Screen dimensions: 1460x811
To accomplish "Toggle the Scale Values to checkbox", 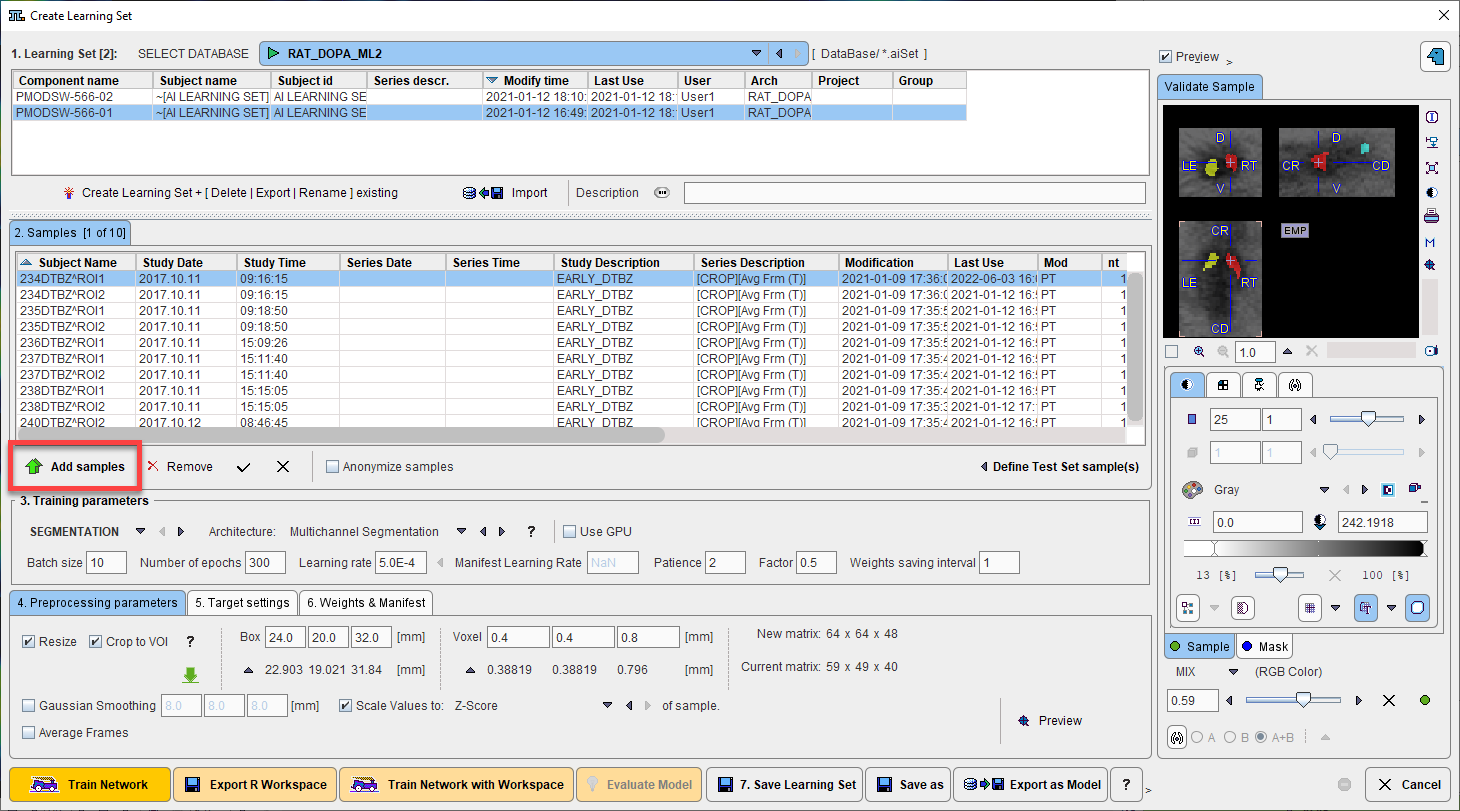I will [345, 706].
